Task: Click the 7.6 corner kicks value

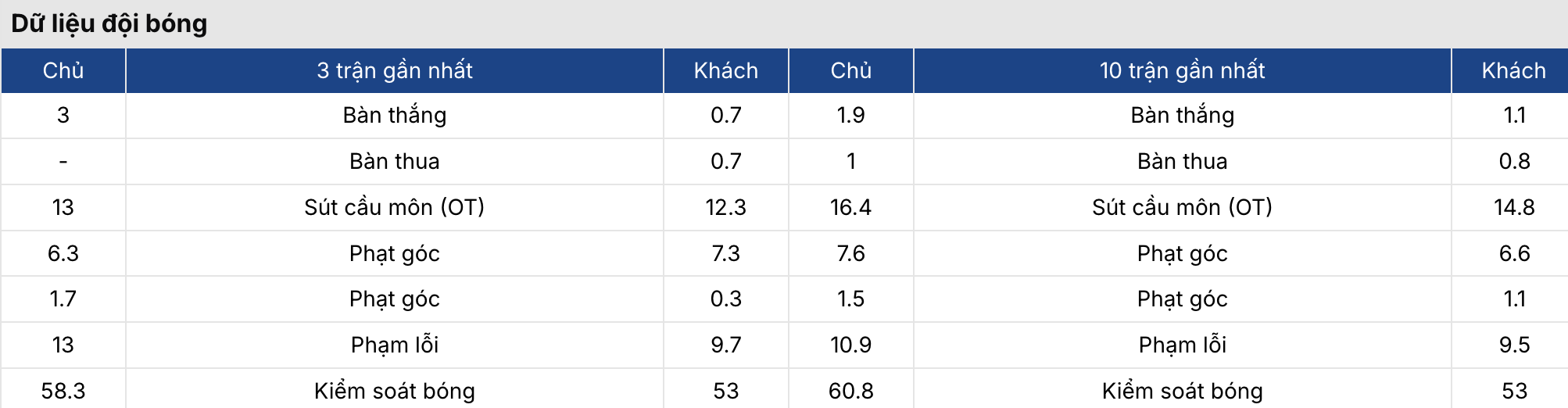Action: [x=850, y=253]
